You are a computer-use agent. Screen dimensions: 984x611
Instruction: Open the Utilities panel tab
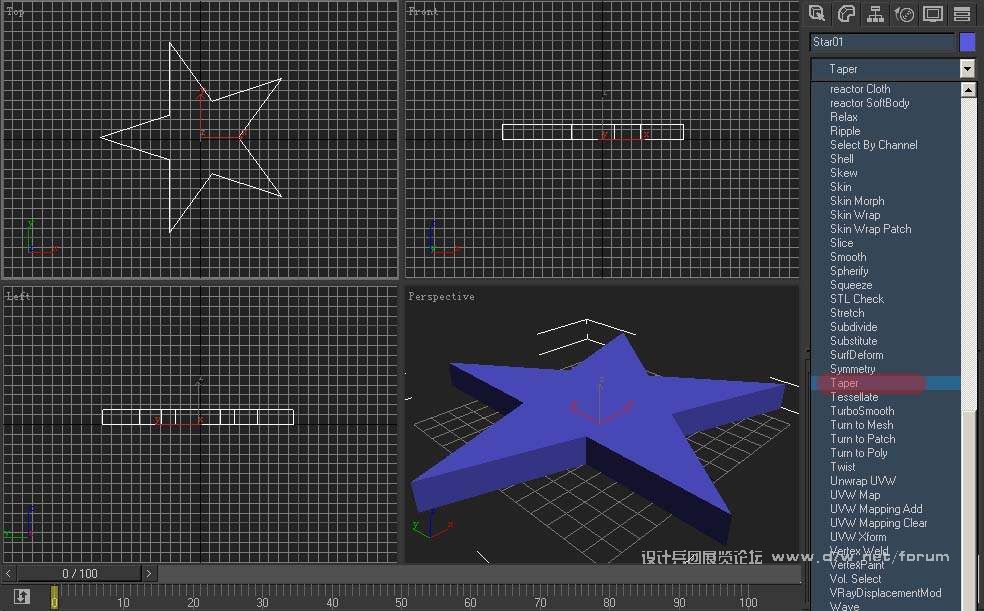[961, 13]
